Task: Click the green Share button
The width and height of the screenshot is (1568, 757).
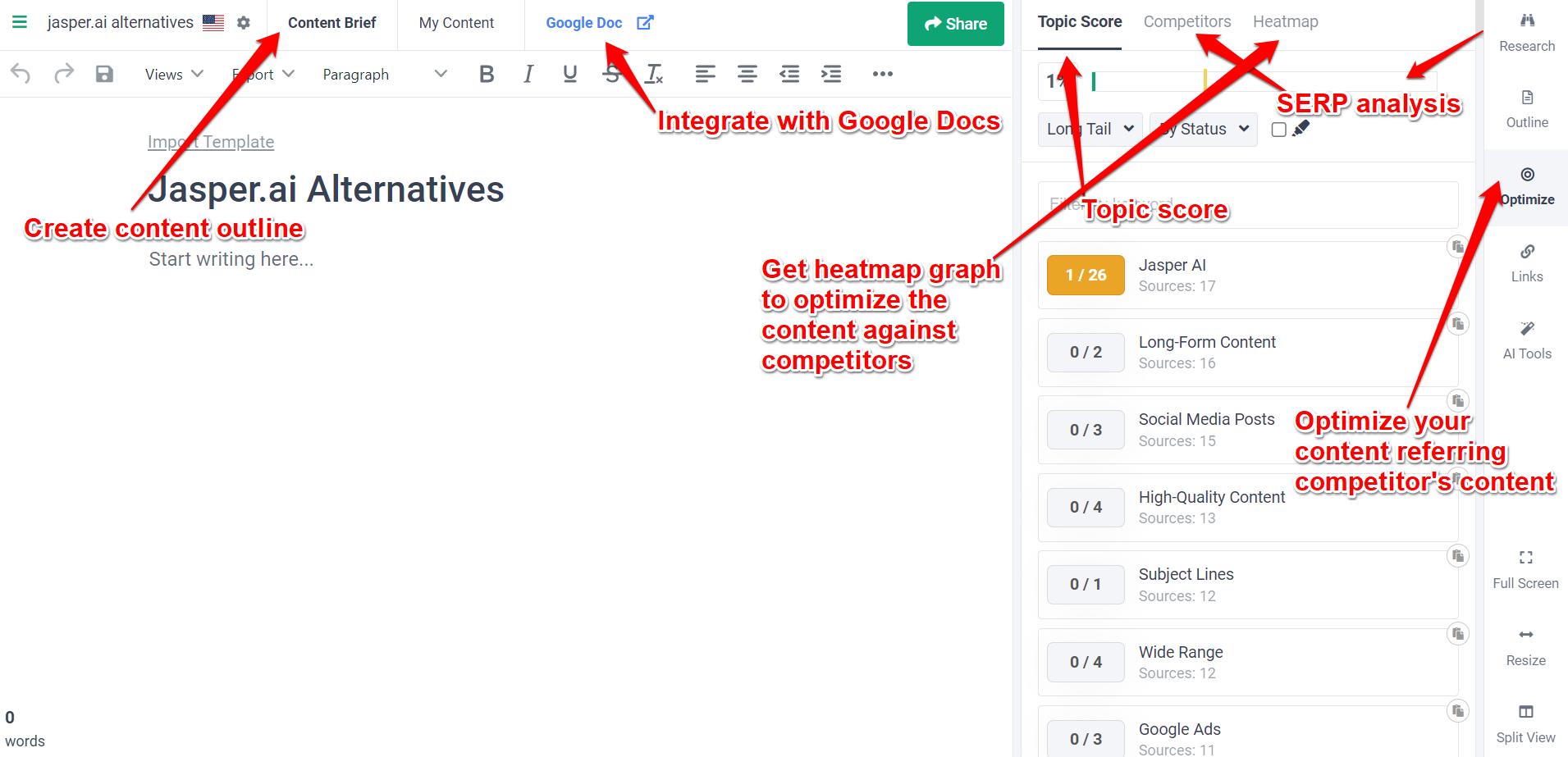Action: (956, 24)
